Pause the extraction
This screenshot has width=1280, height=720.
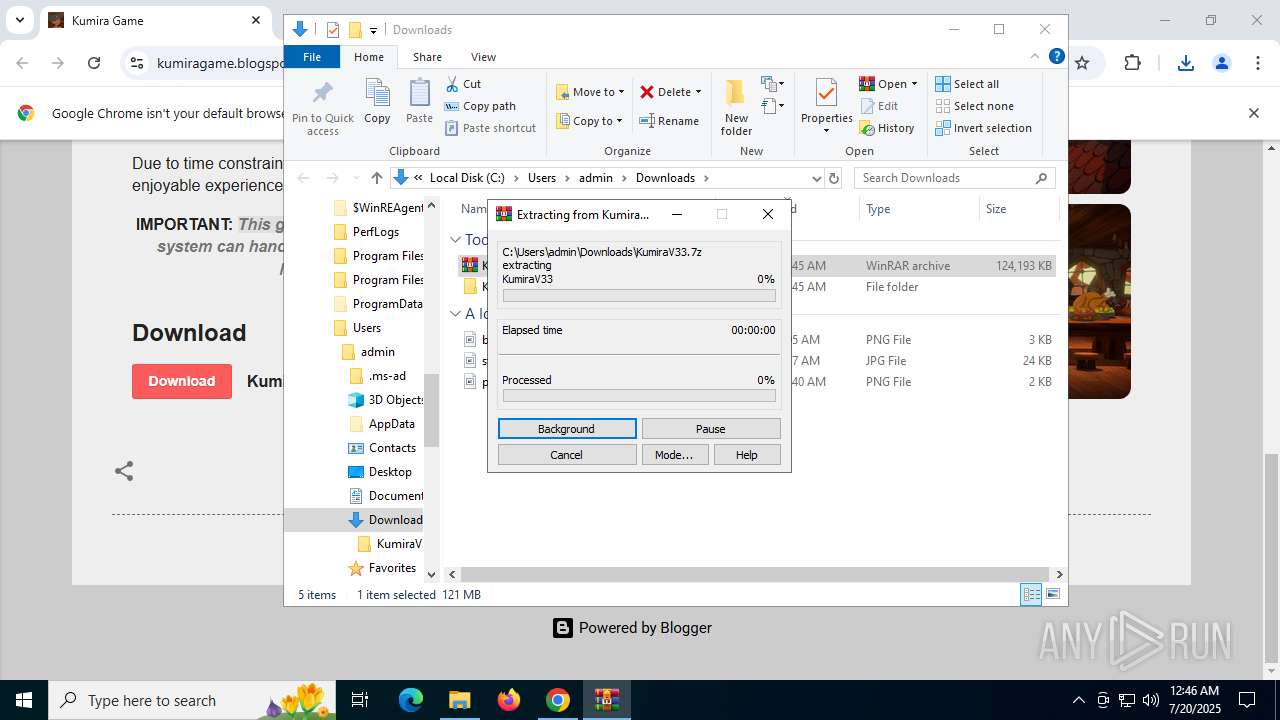[x=711, y=429]
